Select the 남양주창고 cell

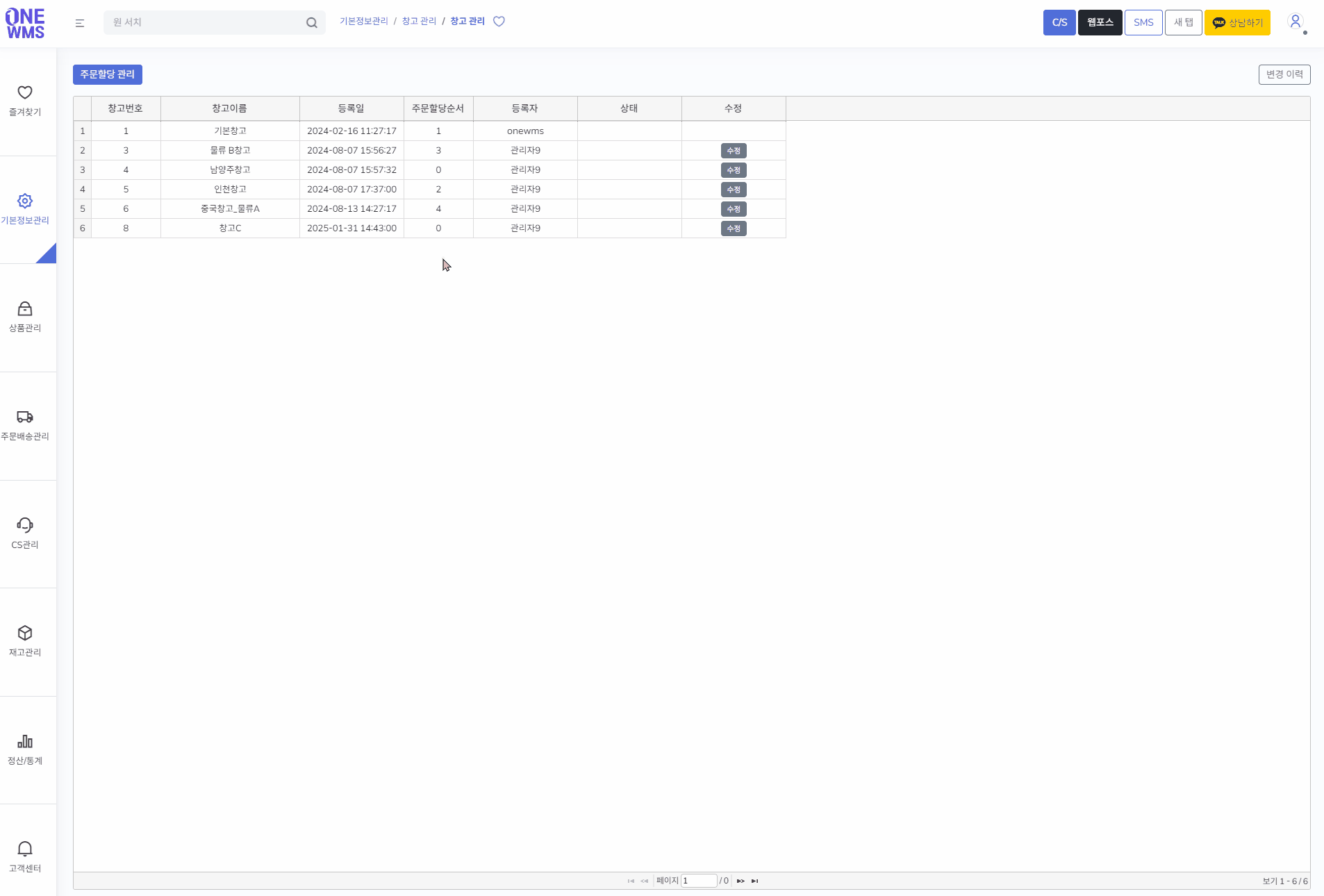click(x=230, y=170)
